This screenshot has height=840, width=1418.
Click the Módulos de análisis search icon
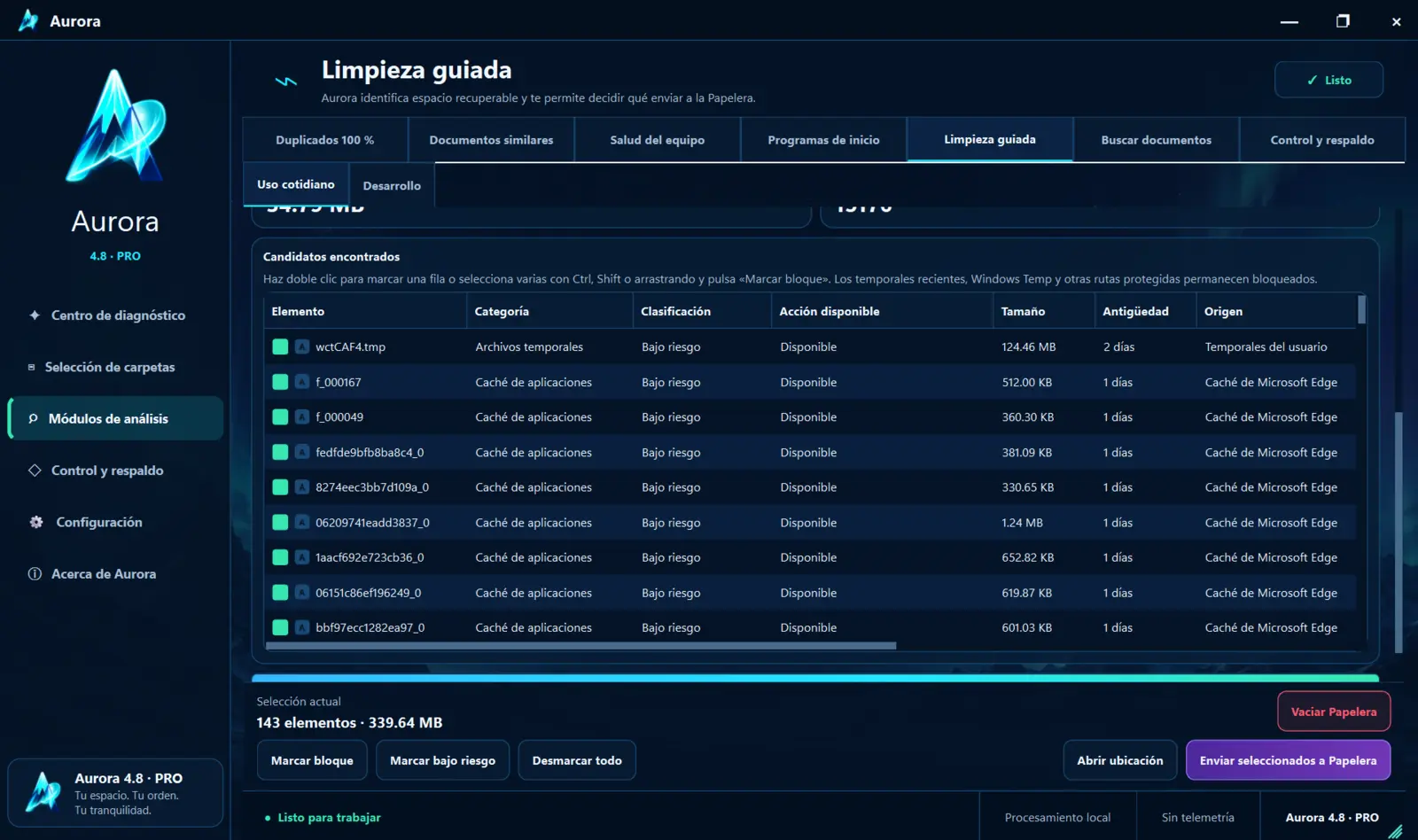[x=34, y=418]
